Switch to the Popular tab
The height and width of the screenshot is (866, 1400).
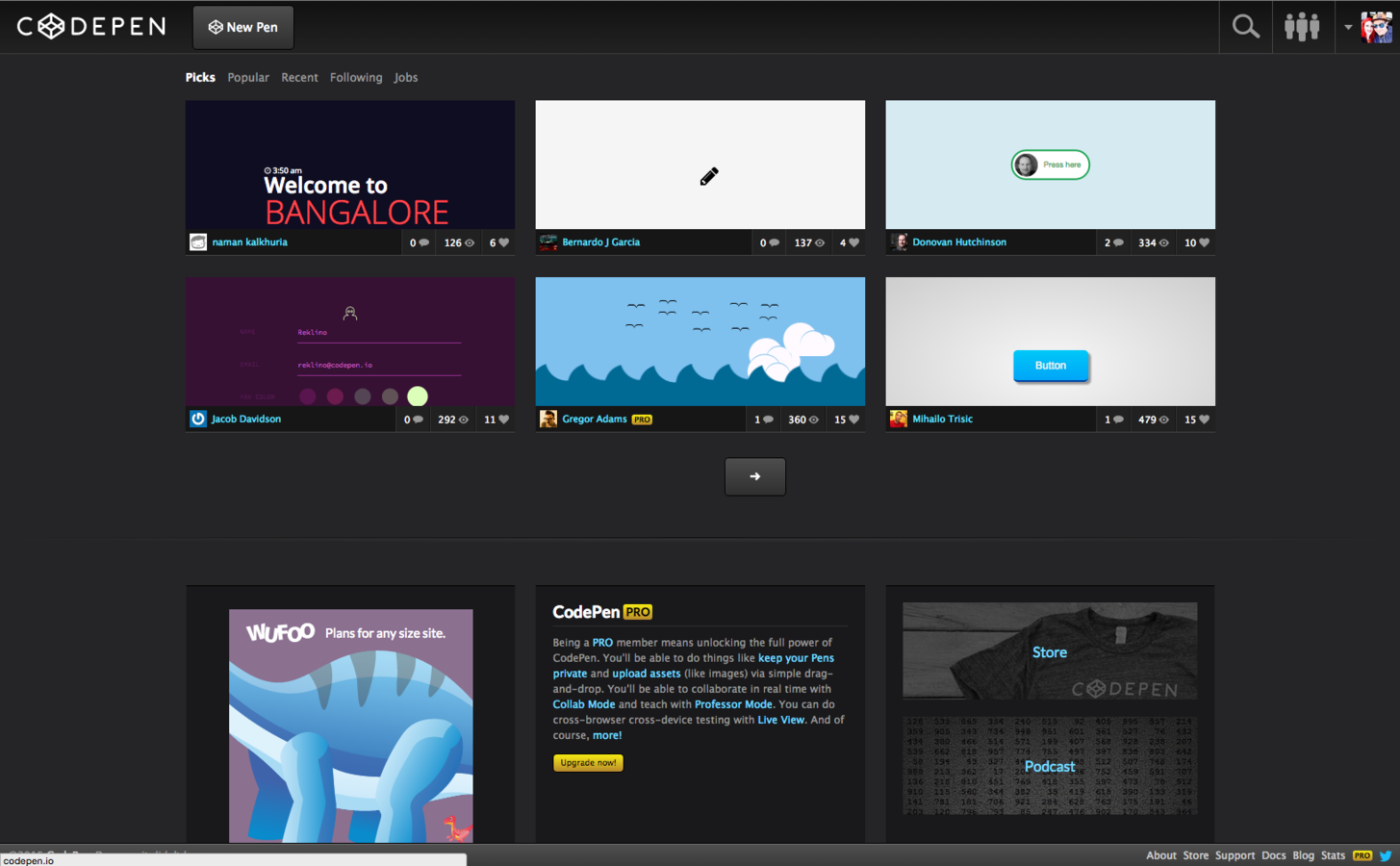(x=248, y=77)
